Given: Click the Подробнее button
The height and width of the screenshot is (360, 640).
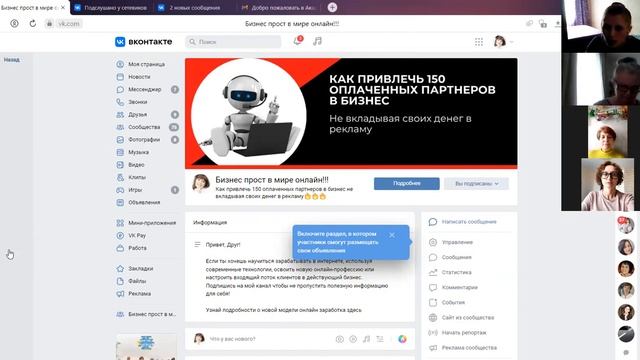Looking at the screenshot, I should (407, 184).
